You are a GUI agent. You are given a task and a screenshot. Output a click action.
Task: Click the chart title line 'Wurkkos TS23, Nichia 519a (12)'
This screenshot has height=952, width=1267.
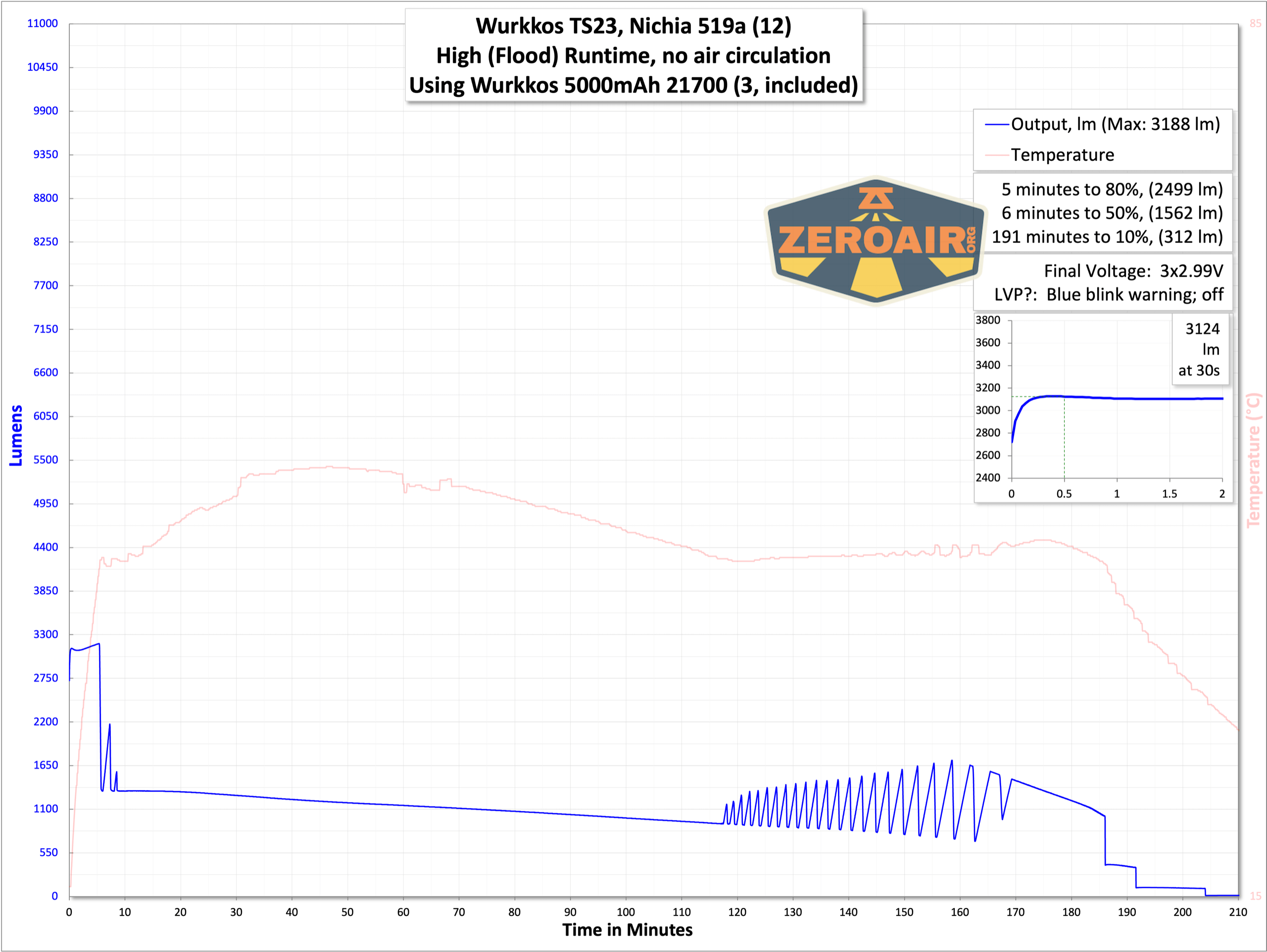pos(633,26)
